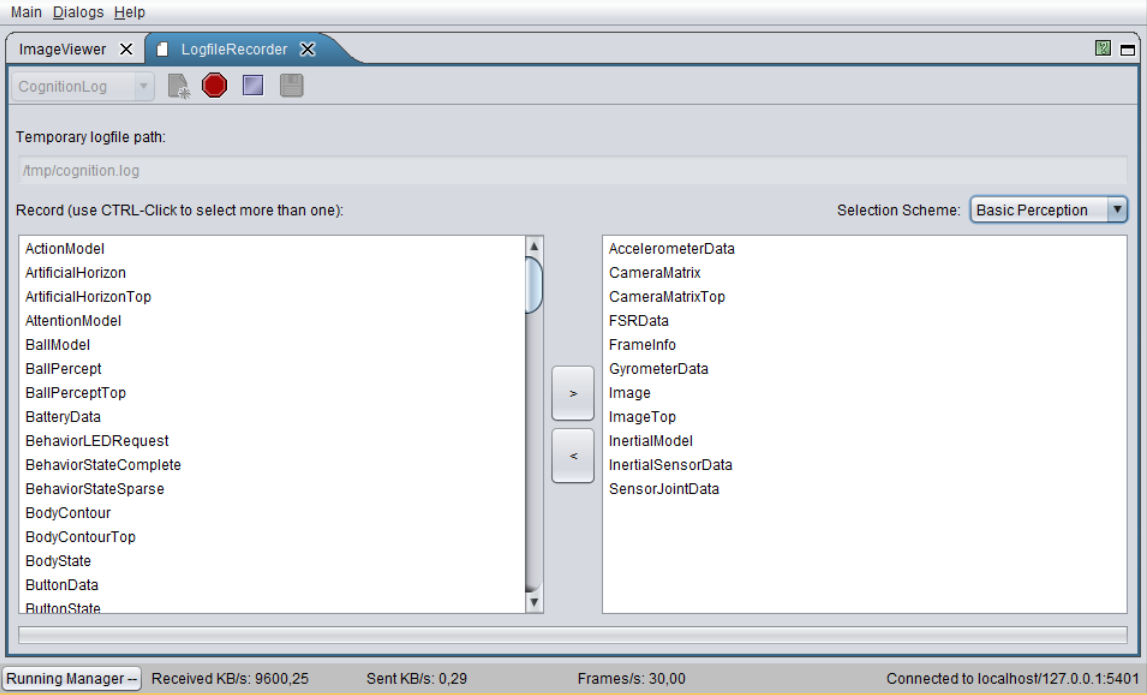The height and width of the screenshot is (695, 1147).
Task: Click the > button to add selection
Action: [573, 394]
